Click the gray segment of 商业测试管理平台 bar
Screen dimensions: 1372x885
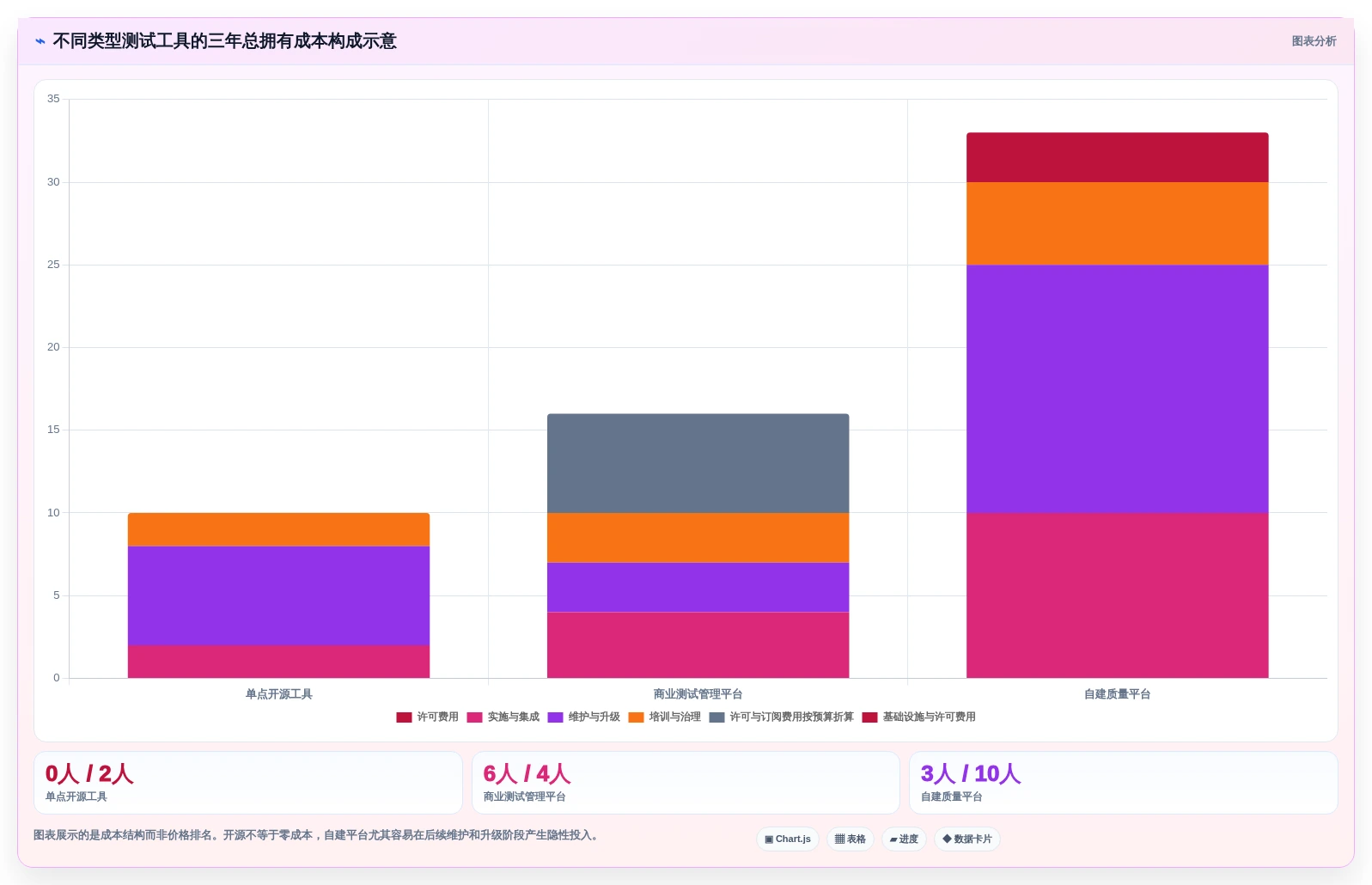[698, 463]
